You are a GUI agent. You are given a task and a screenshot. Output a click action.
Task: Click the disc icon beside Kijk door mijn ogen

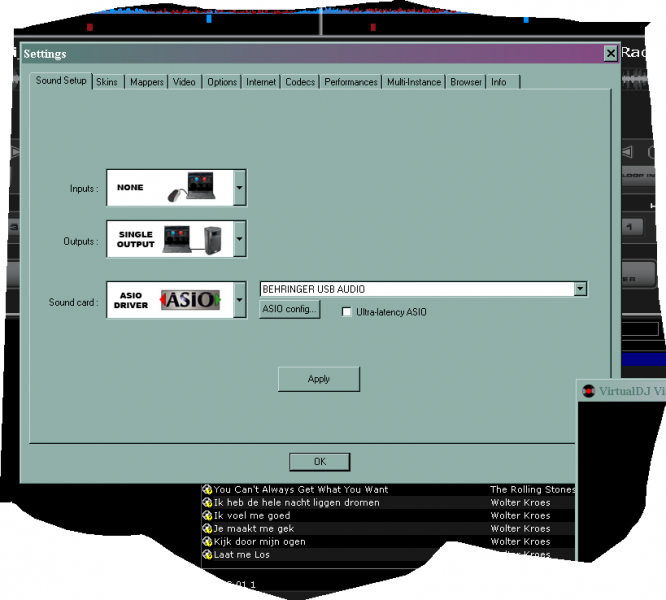pyautogui.click(x=207, y=542)
